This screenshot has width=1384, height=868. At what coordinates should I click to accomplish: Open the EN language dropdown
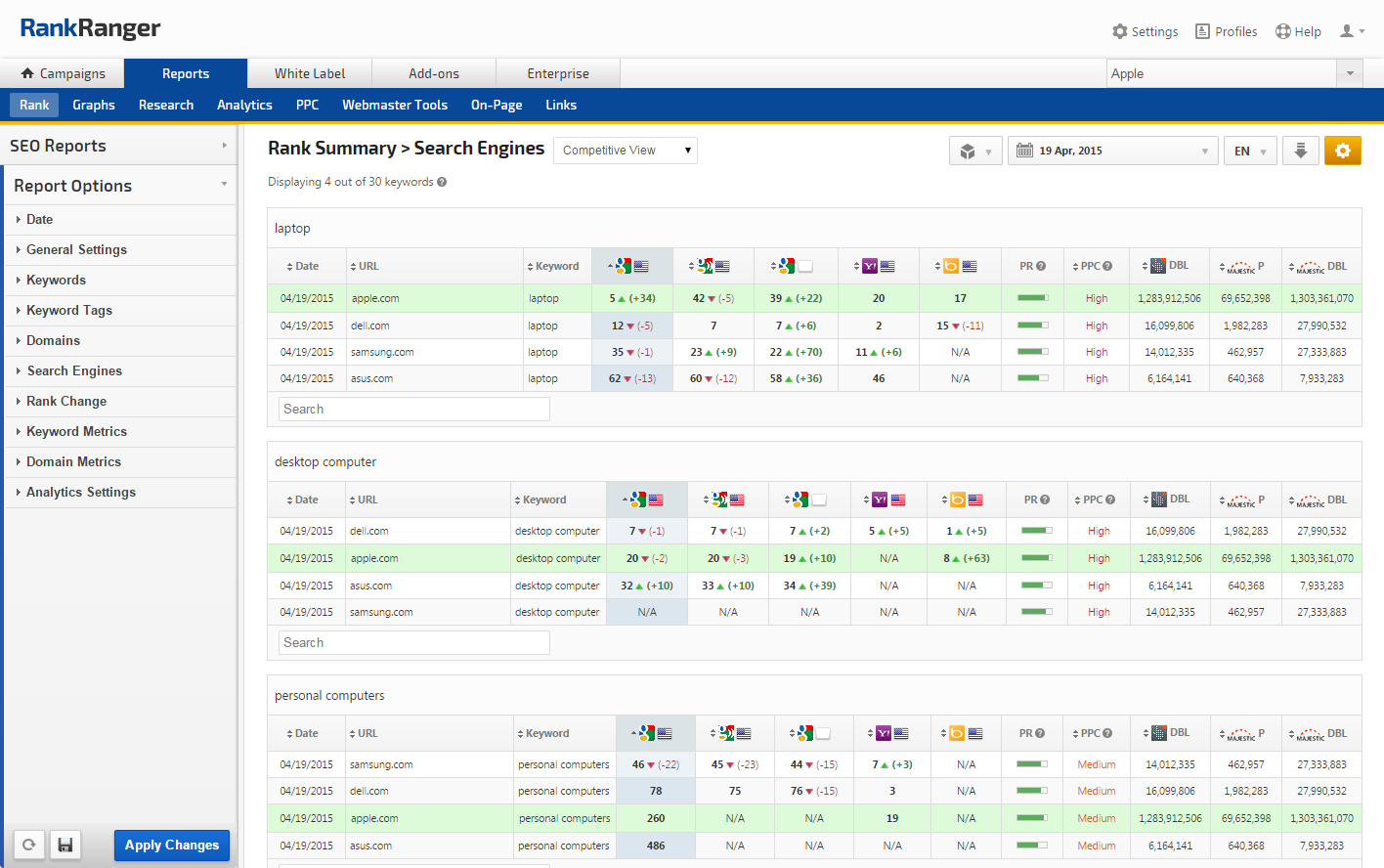(1250, 151)
